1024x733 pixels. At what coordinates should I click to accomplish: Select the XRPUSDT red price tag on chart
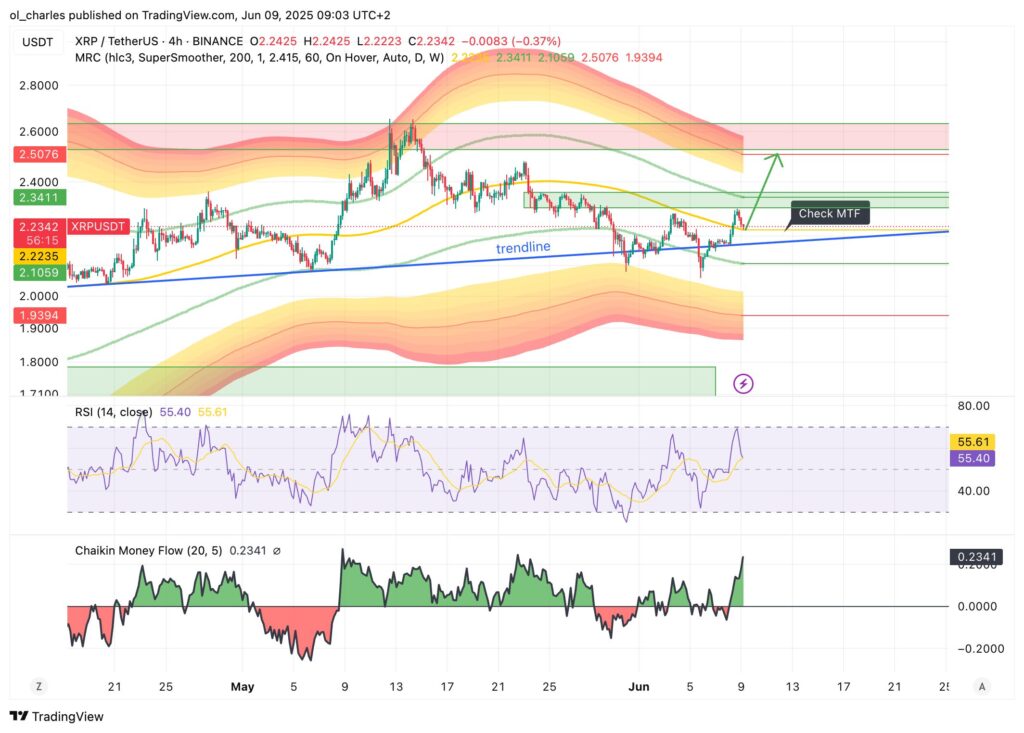[x=96, y=227]
